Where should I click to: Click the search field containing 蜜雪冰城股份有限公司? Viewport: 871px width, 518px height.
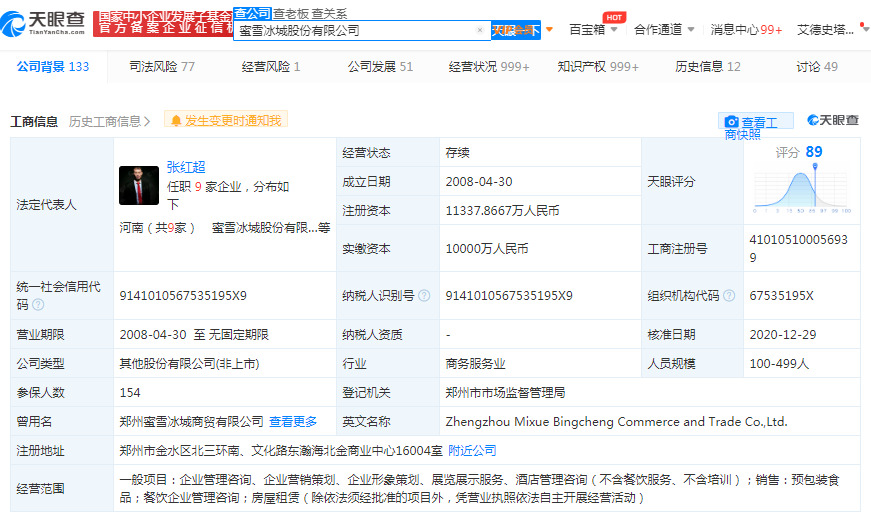[x=362, y=30]
